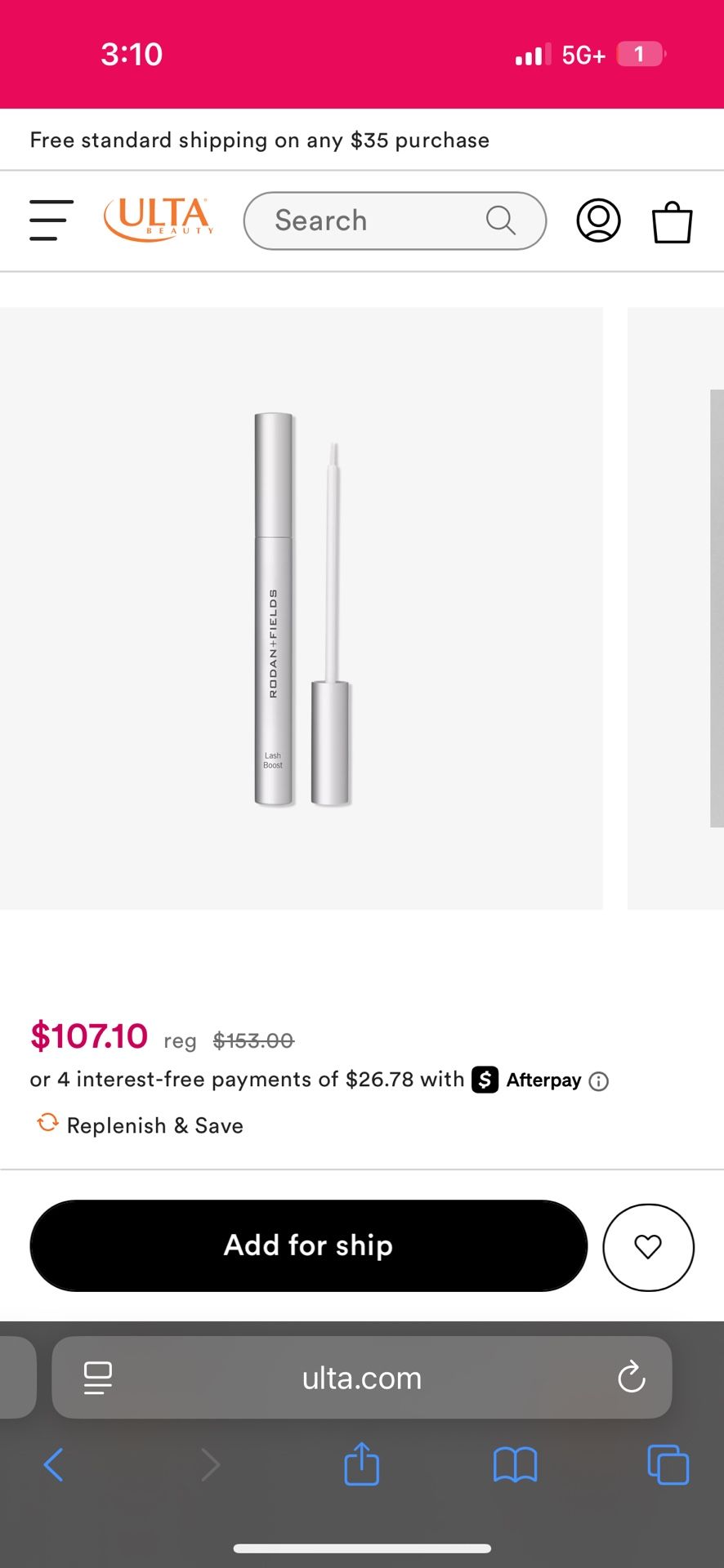This screenshot has width=724, height=1568.
Task: Reload the page in Safari
Action: click(x=631, y=1378)
